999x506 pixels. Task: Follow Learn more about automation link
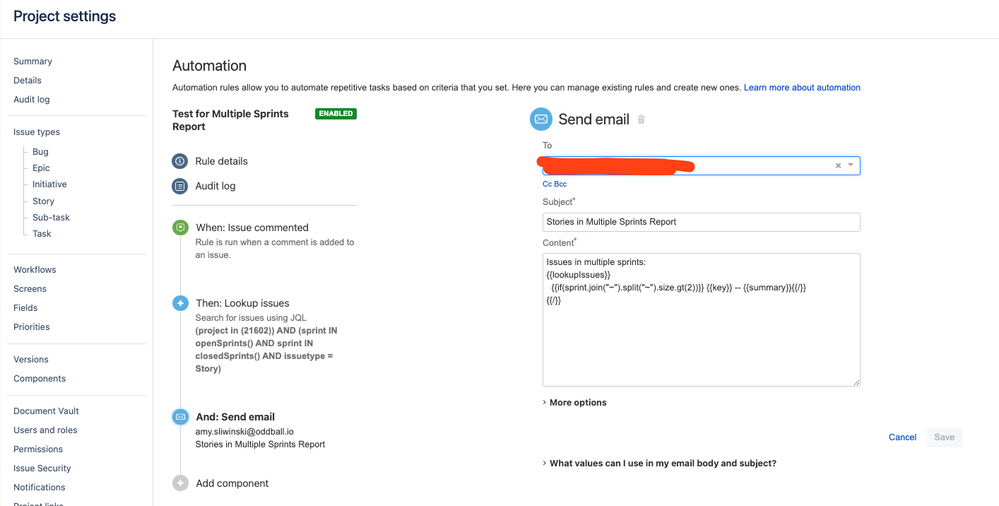(x=802, y=87)
